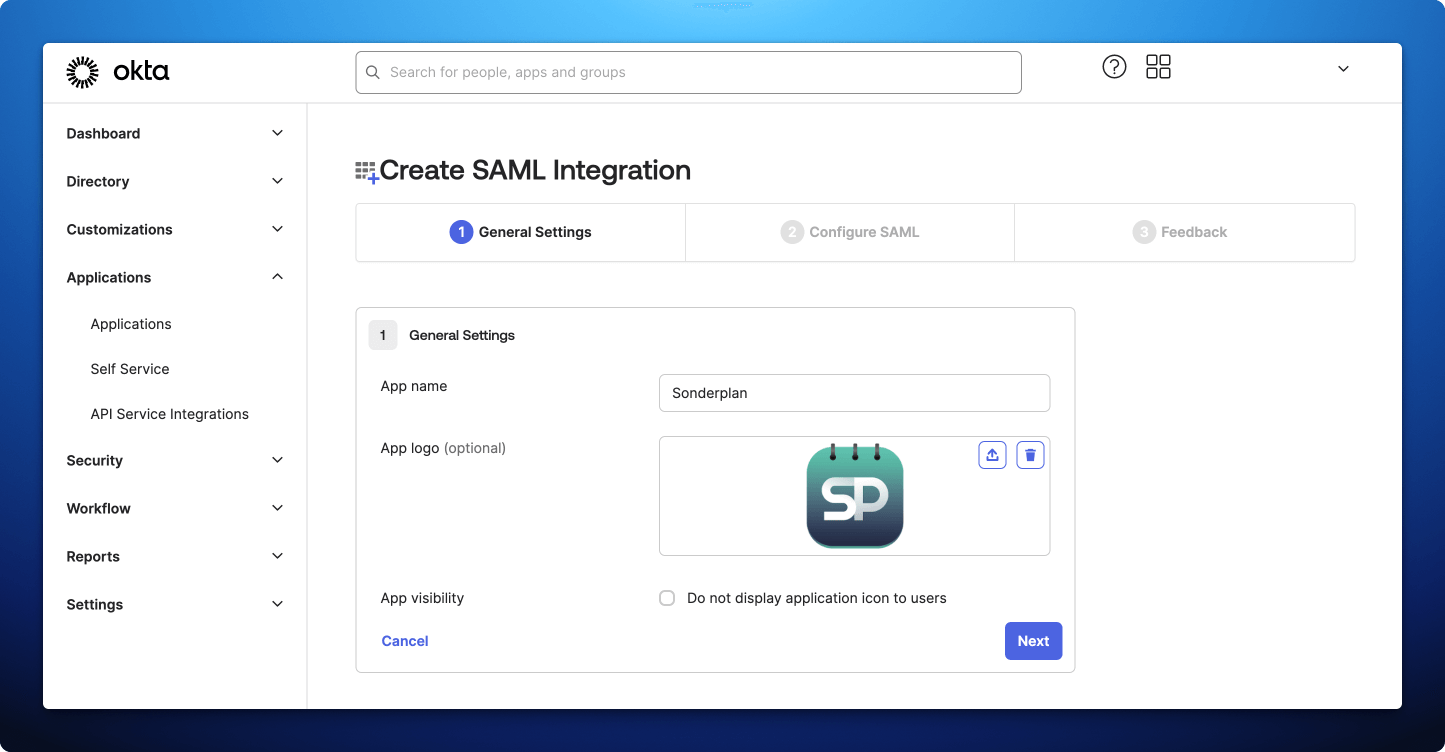This screenshot has height=752, width=1445.
Task: Open the account dropdown at top right
Action: coord(1342,69)
